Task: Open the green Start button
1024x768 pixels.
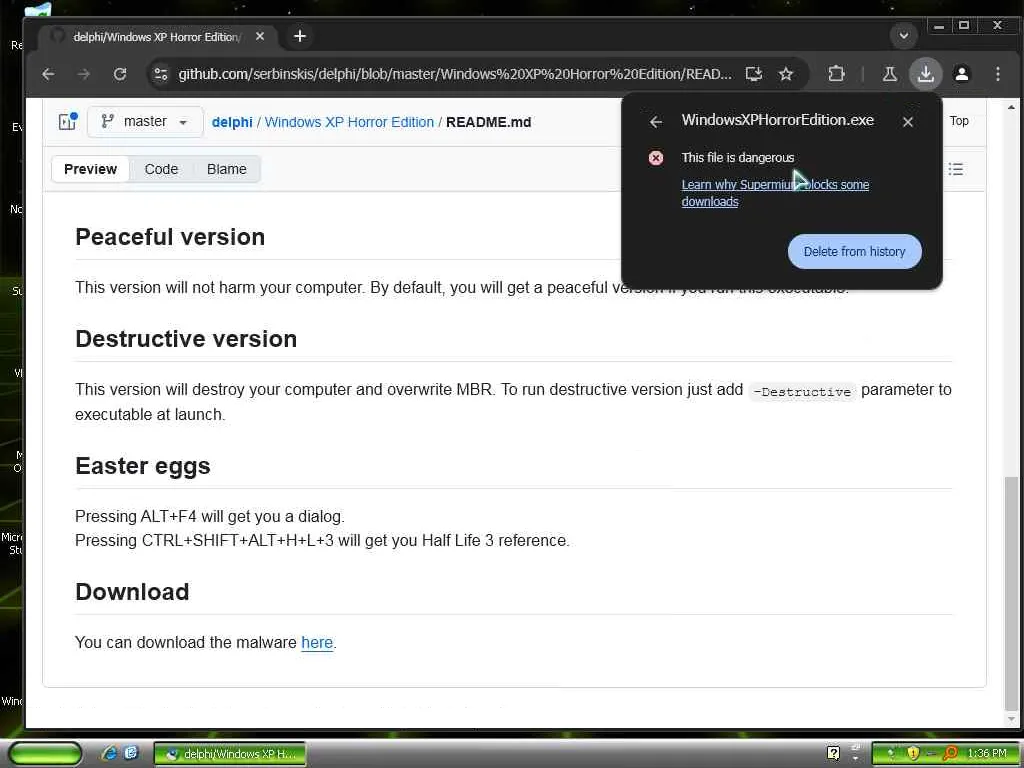Action: point(45,754)
